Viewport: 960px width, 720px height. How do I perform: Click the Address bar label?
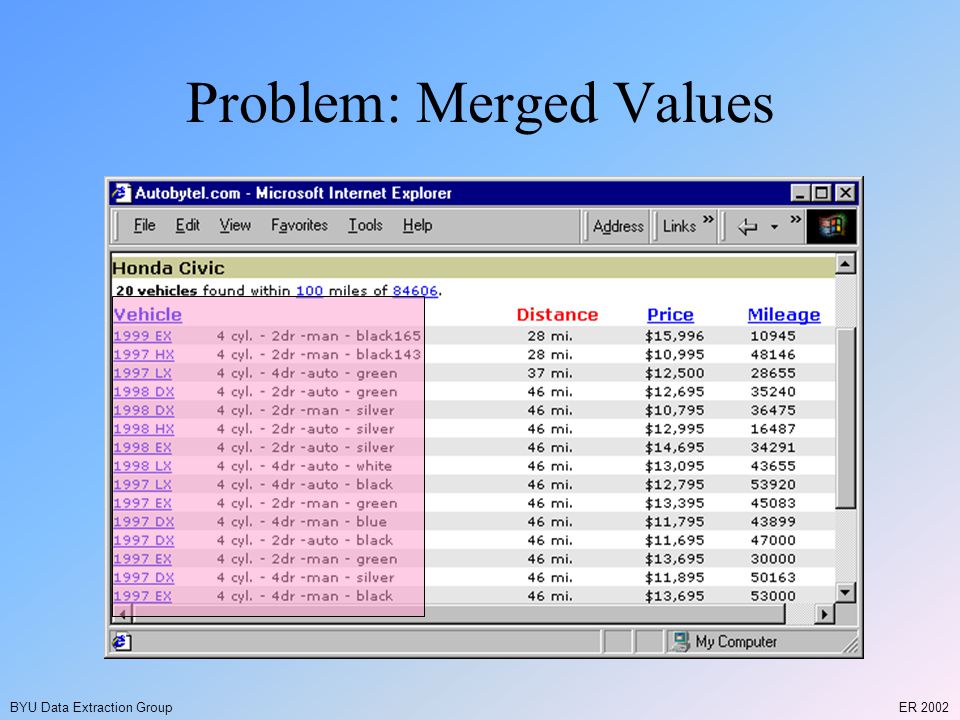(x=618, y=227)
